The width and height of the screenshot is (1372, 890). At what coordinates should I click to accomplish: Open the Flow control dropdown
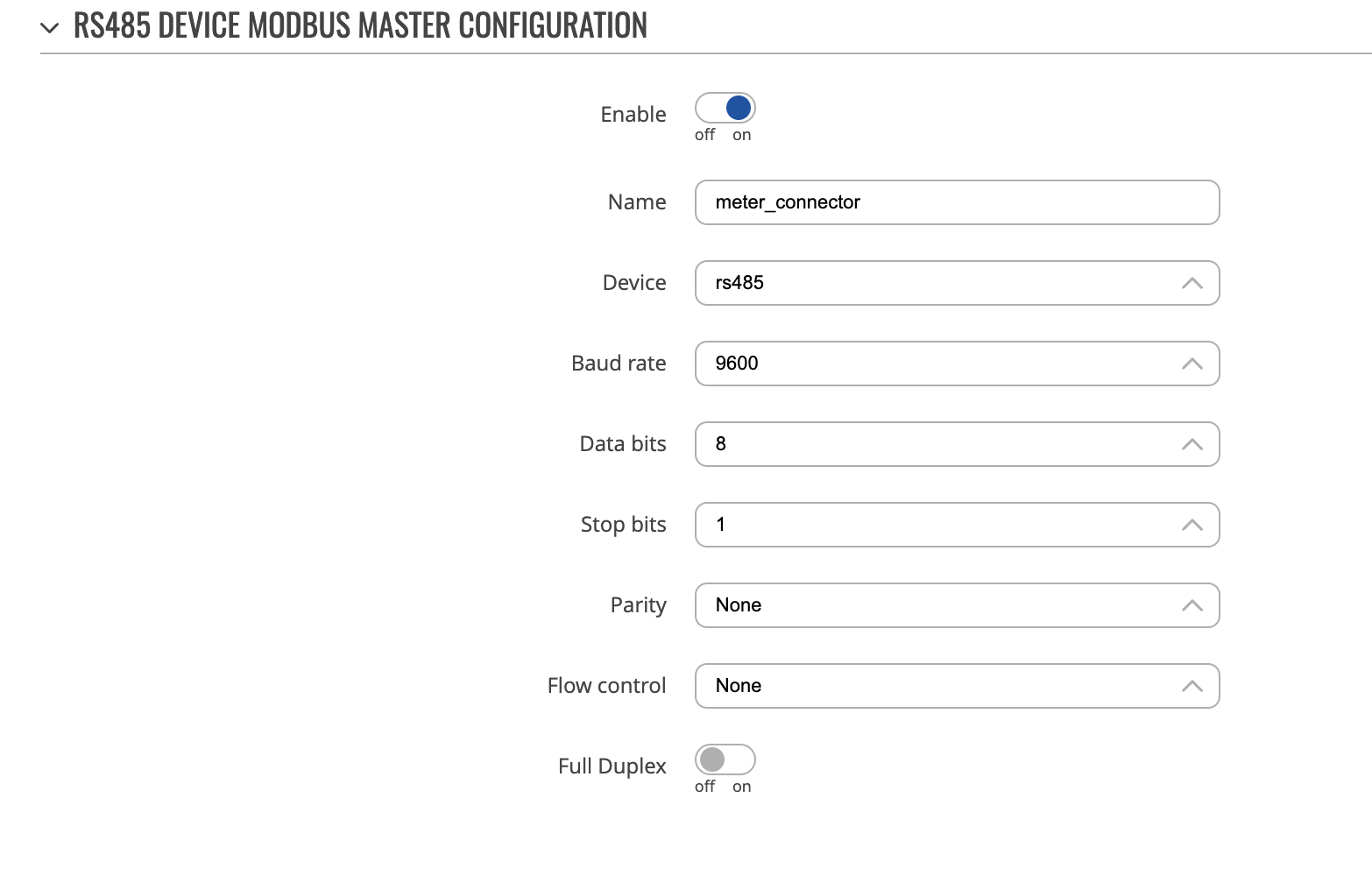957,686
